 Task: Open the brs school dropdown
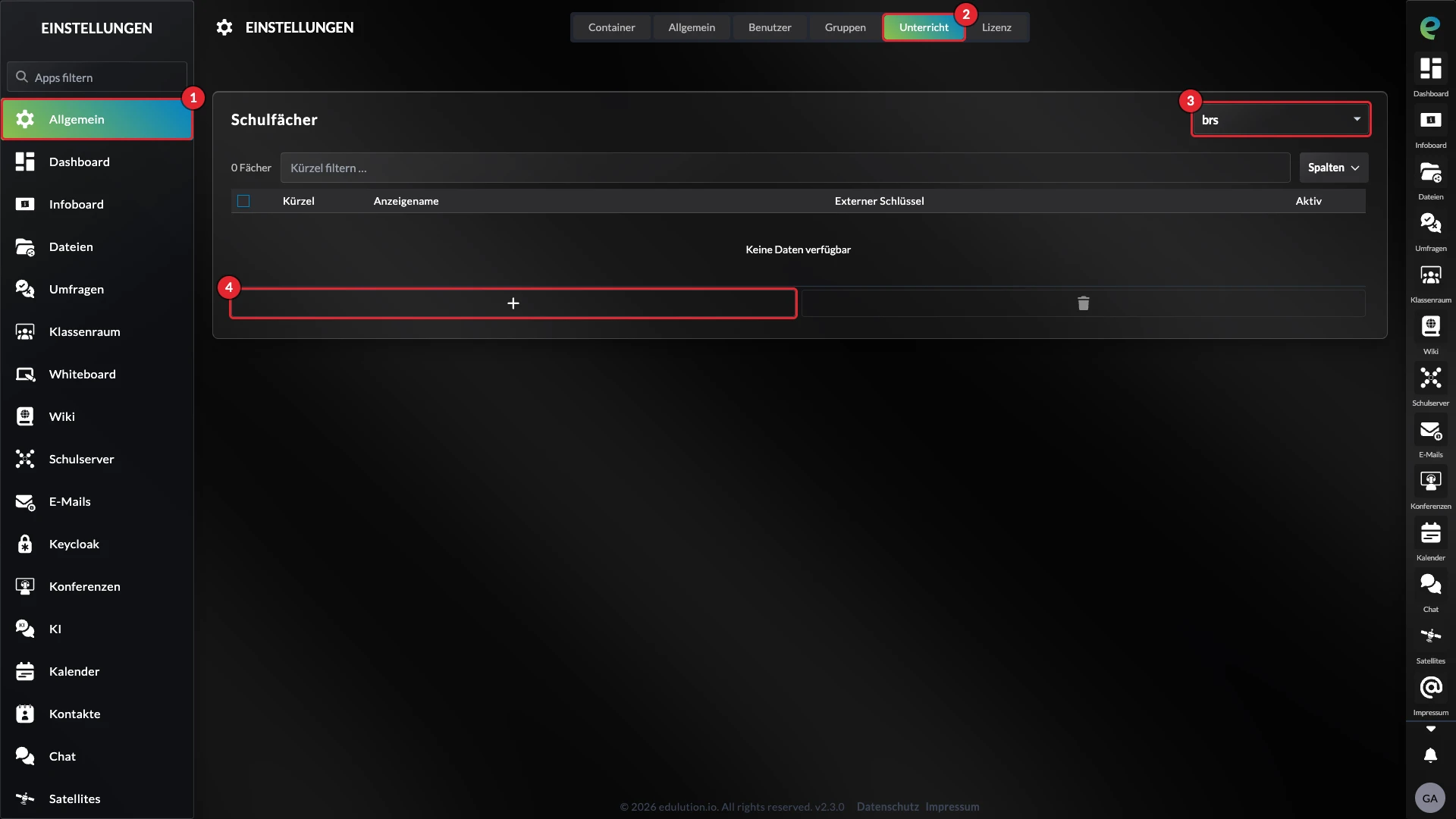pyautogui.click(x=1281, y=120)
